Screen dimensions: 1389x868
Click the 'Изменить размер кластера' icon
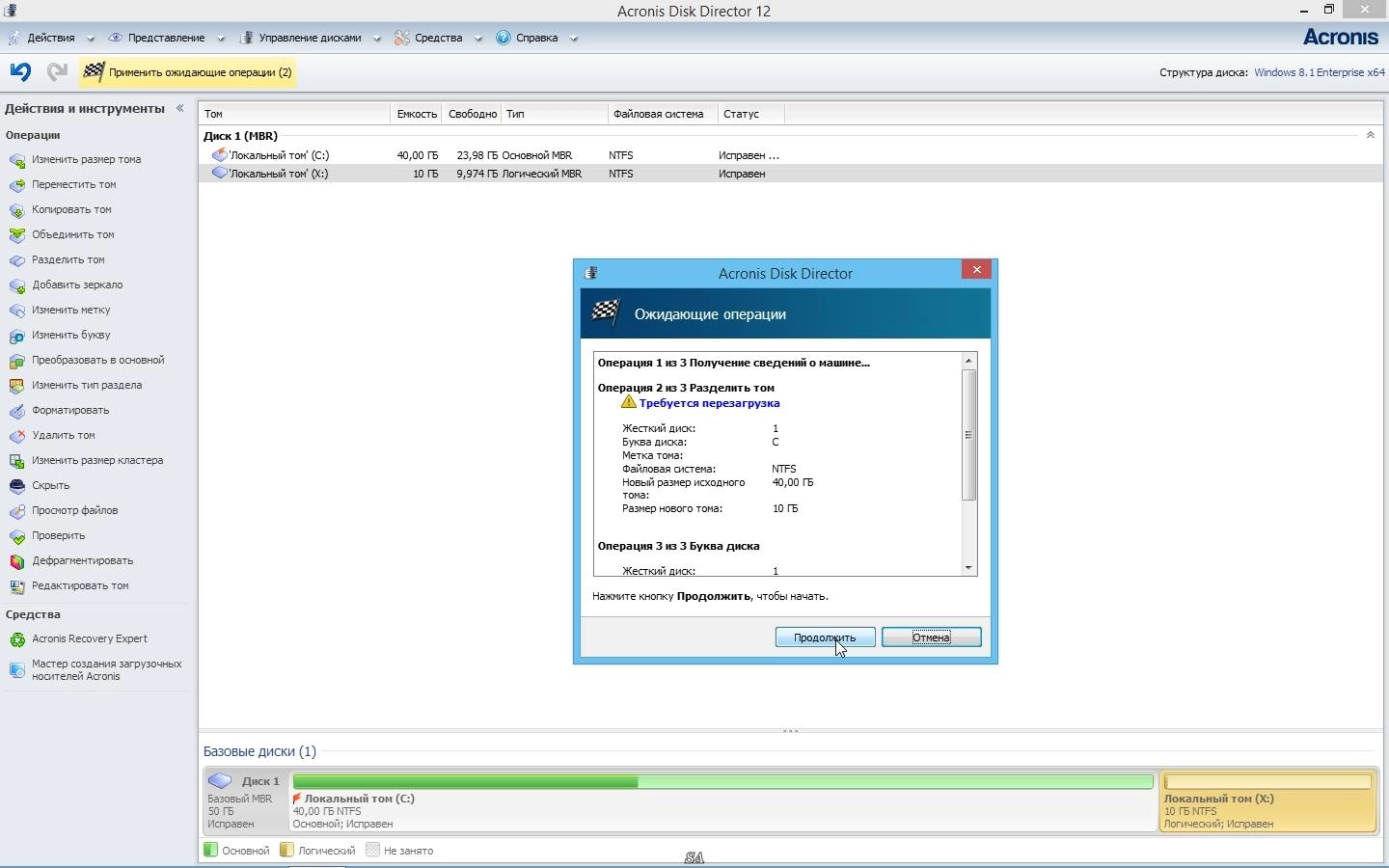(16, 461)
